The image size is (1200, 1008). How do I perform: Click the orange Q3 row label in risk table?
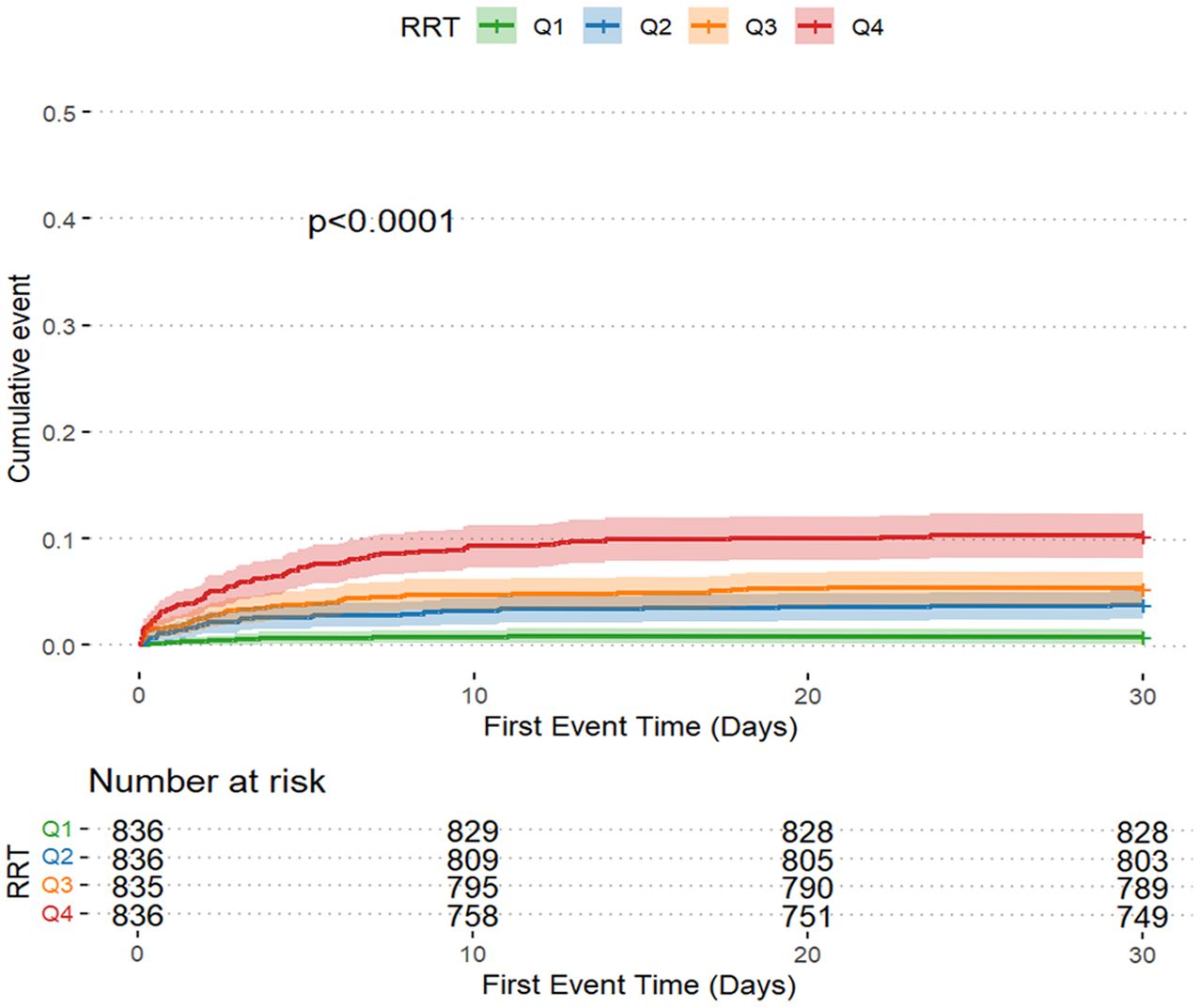point(57,885)
